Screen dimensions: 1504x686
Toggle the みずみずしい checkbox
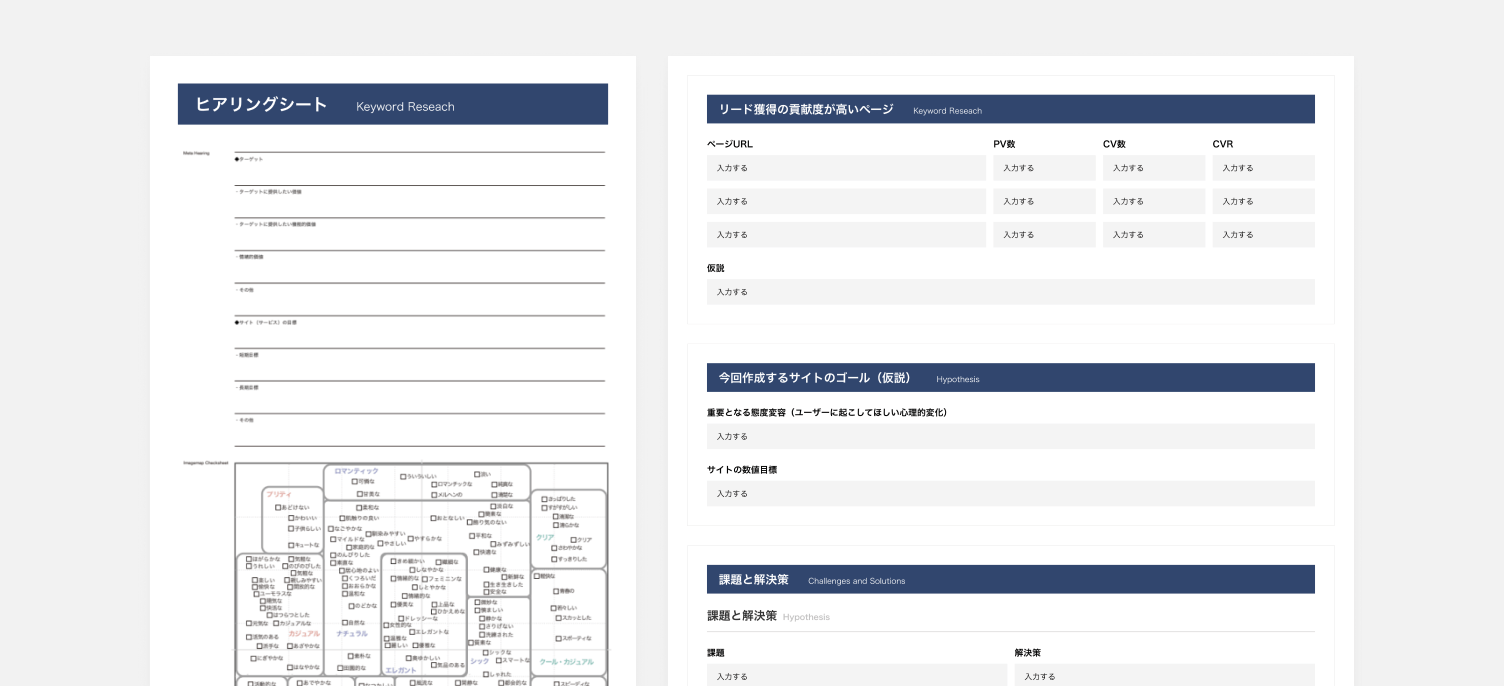click(494, 544)
